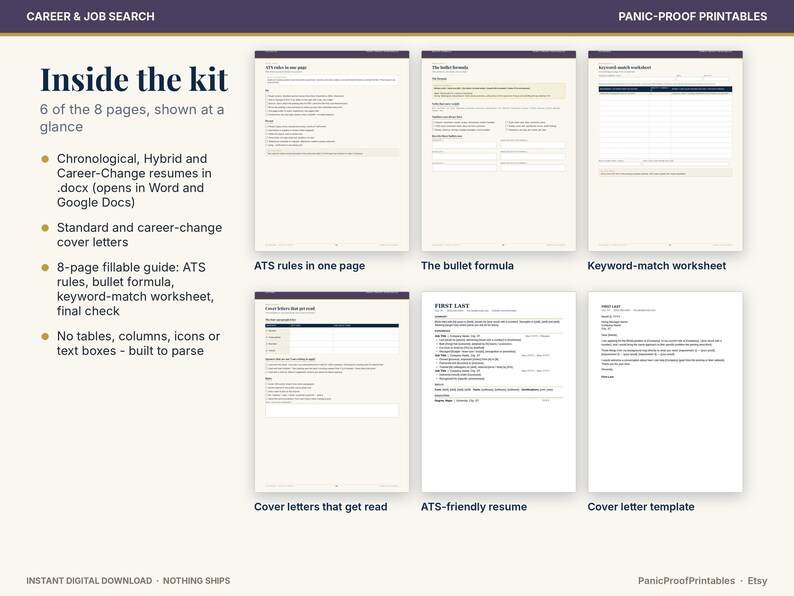This screenshot has width=794, height=596.
Task: Click the 'Cover letter template' caption
Action: click(x=641, y=507)
